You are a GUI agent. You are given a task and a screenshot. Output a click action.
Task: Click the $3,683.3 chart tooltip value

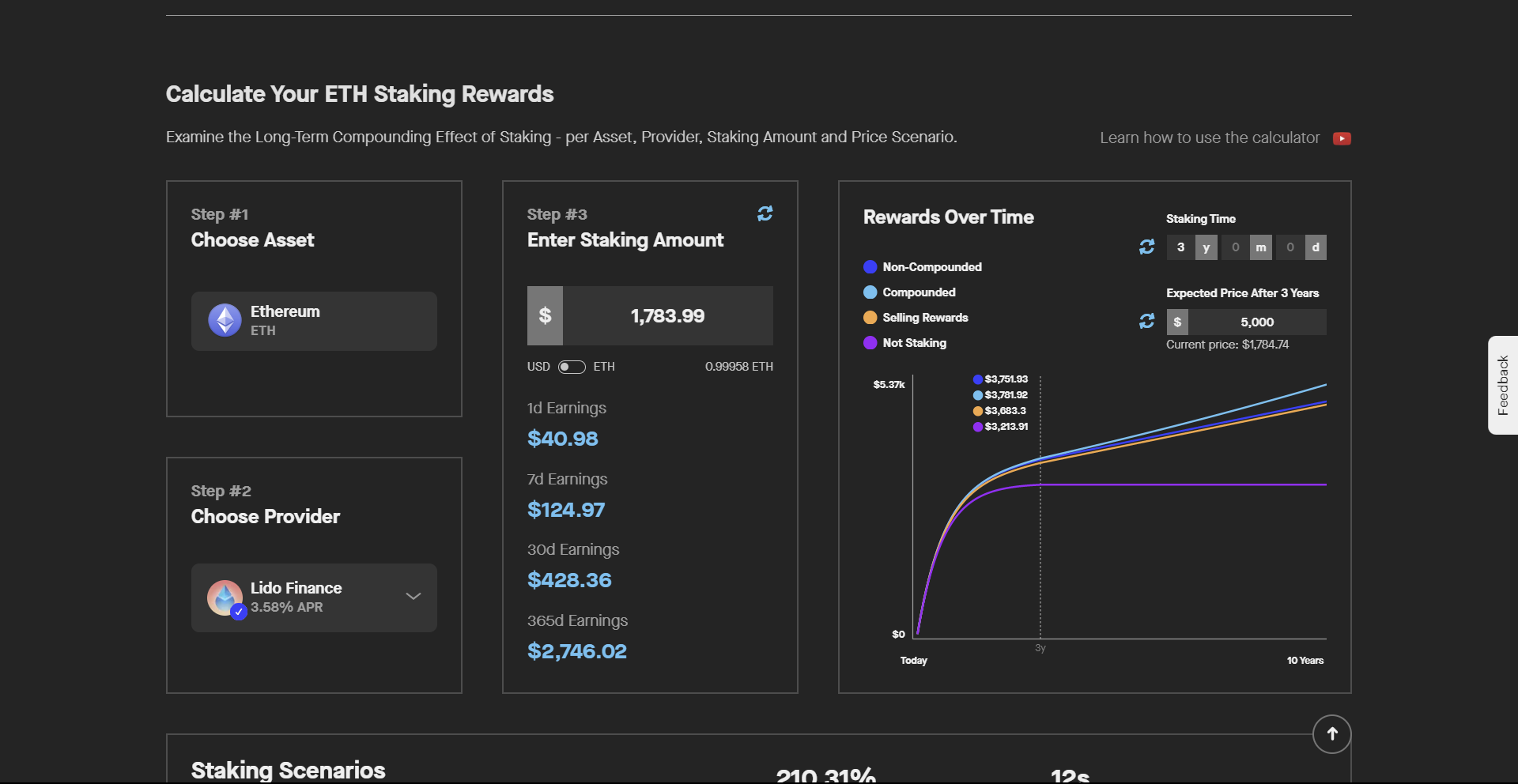[1005, 411]
